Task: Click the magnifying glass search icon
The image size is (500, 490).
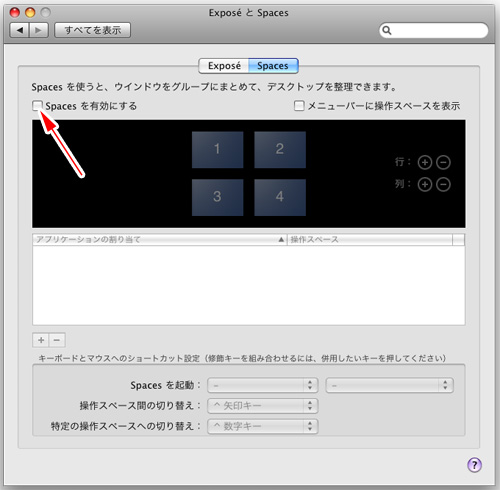Action: click(386, 30)
